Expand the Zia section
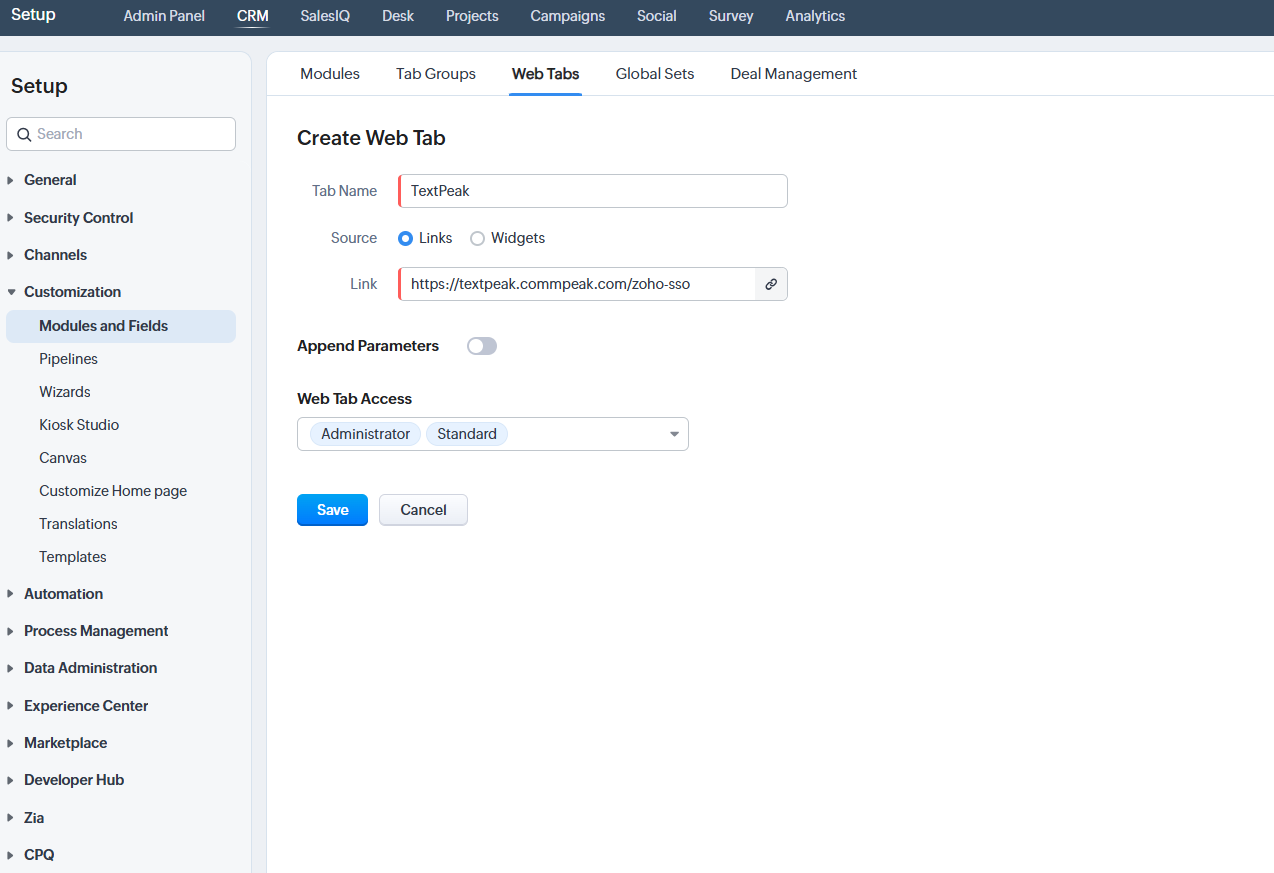 click(34, 818)
